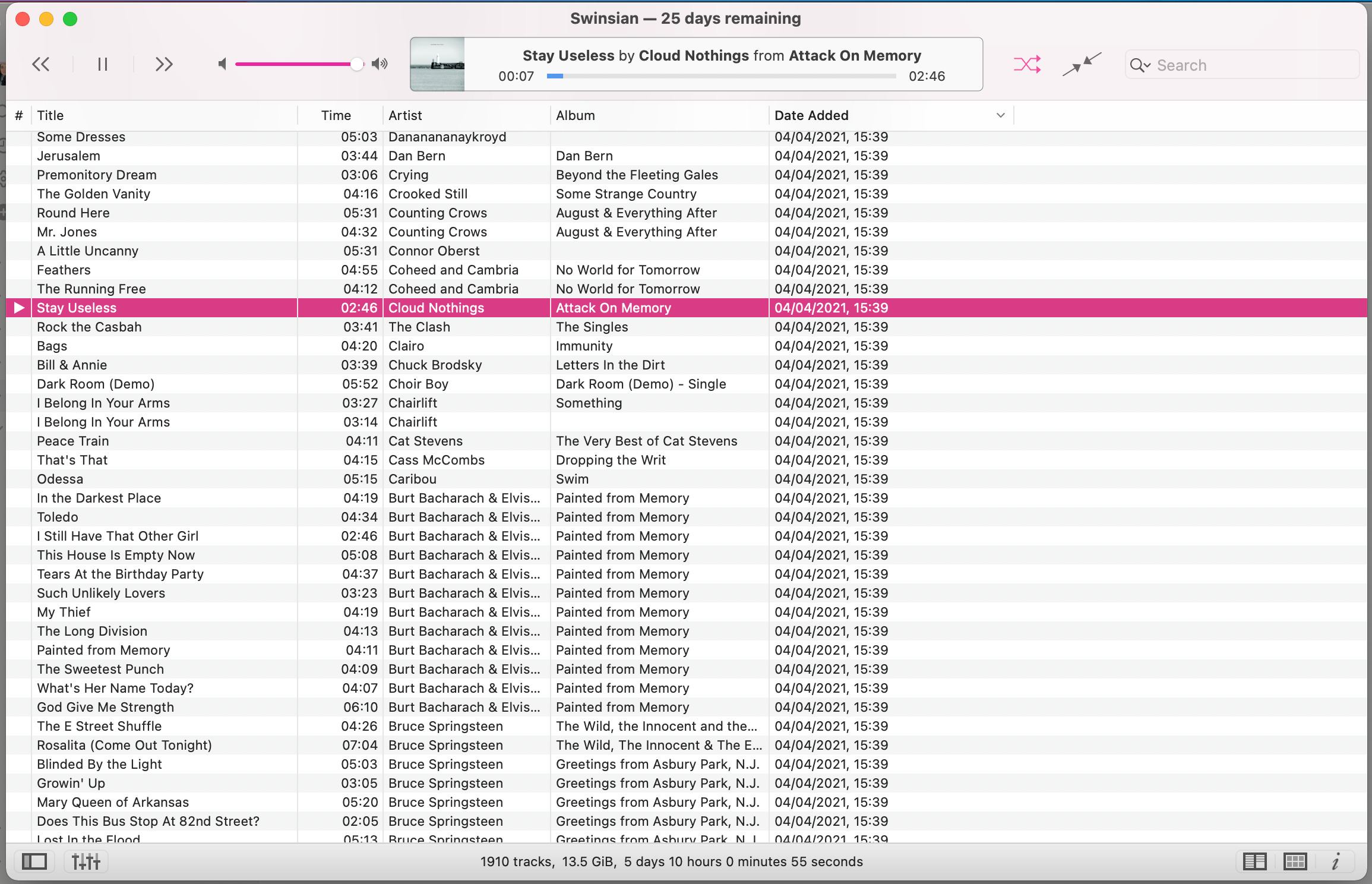Viewport: 1372px width, 884px height.
Task: Select track Stay Useless
Action: [x=687, y=308]
